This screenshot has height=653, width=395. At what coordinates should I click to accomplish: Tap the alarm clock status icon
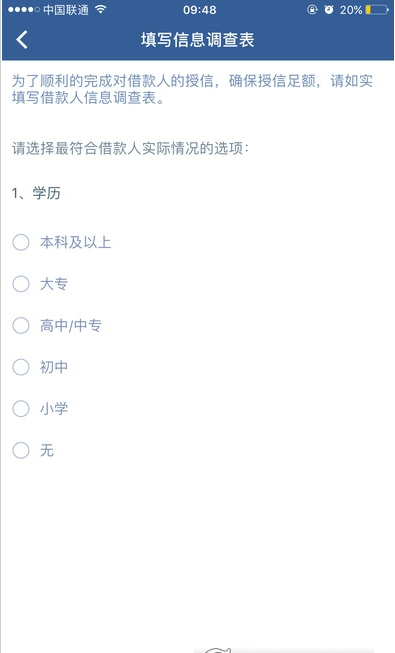[x=329, y=9]
